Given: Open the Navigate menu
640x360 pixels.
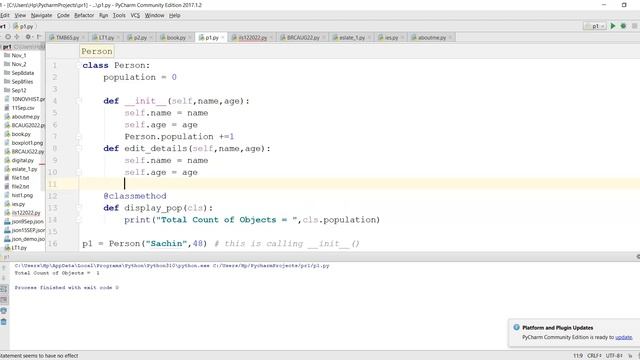Looking at the screenshot, I should pyautogui.click(x=41, y=16).
